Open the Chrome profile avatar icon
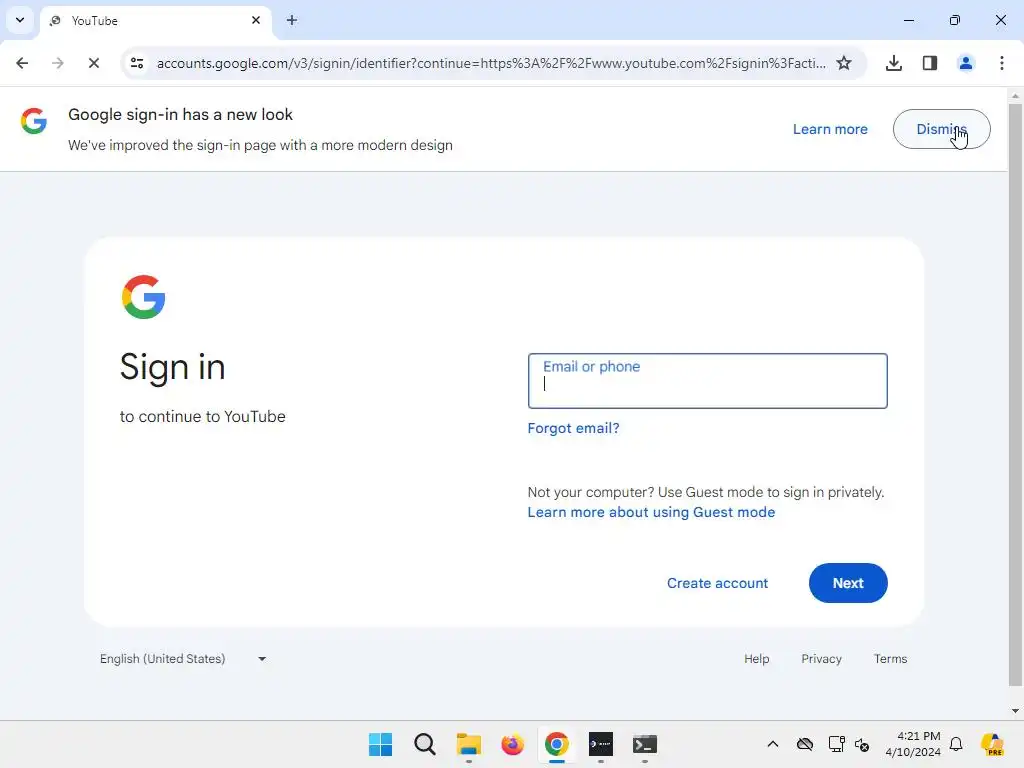The image size is (1024, 768). 965,63
